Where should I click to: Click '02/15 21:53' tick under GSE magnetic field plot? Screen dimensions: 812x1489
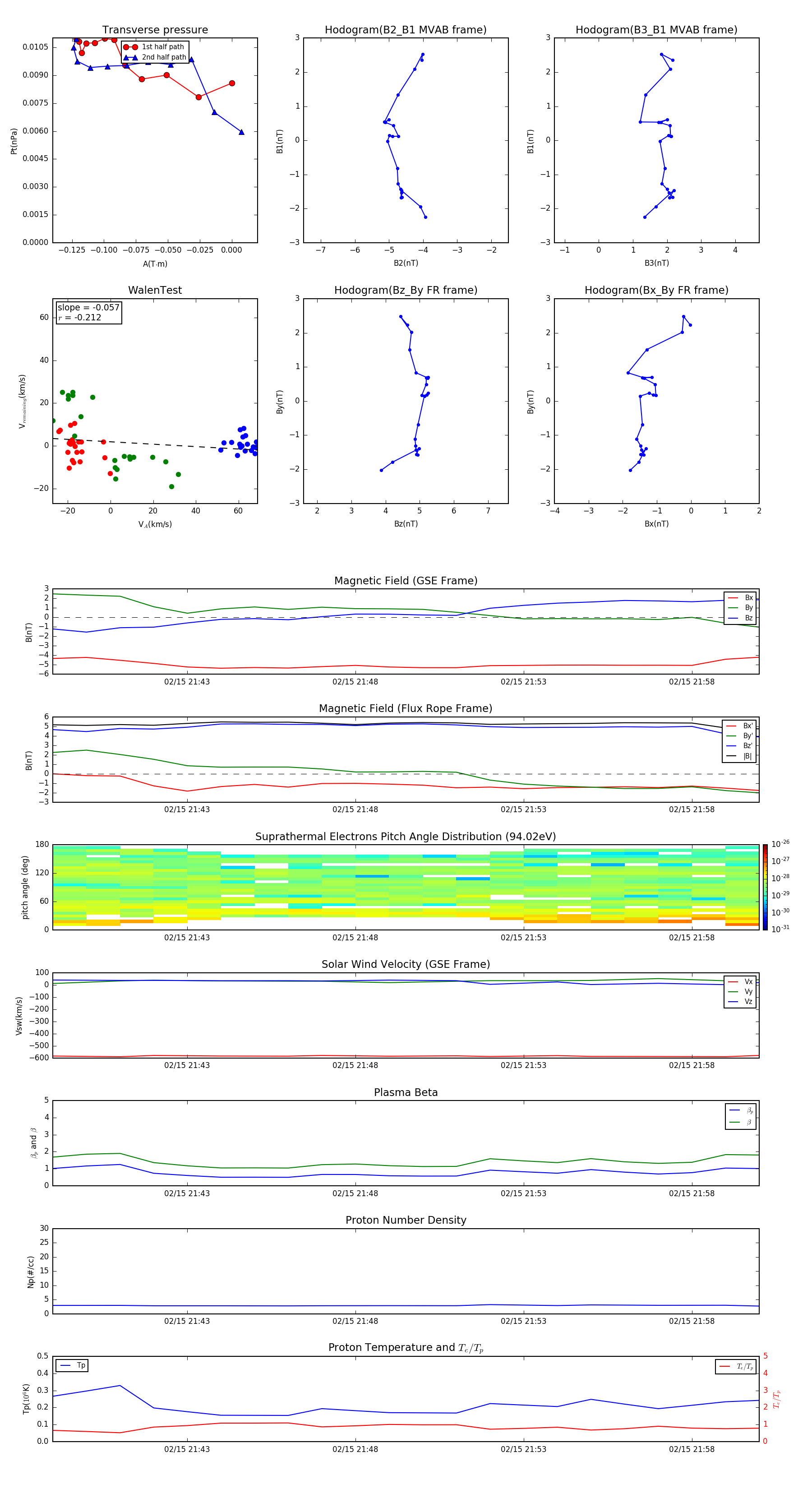(523, 681)
